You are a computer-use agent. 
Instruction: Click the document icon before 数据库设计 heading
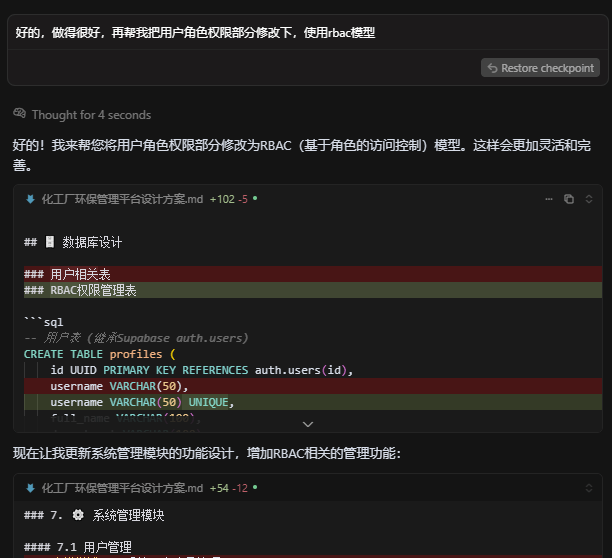50,242
